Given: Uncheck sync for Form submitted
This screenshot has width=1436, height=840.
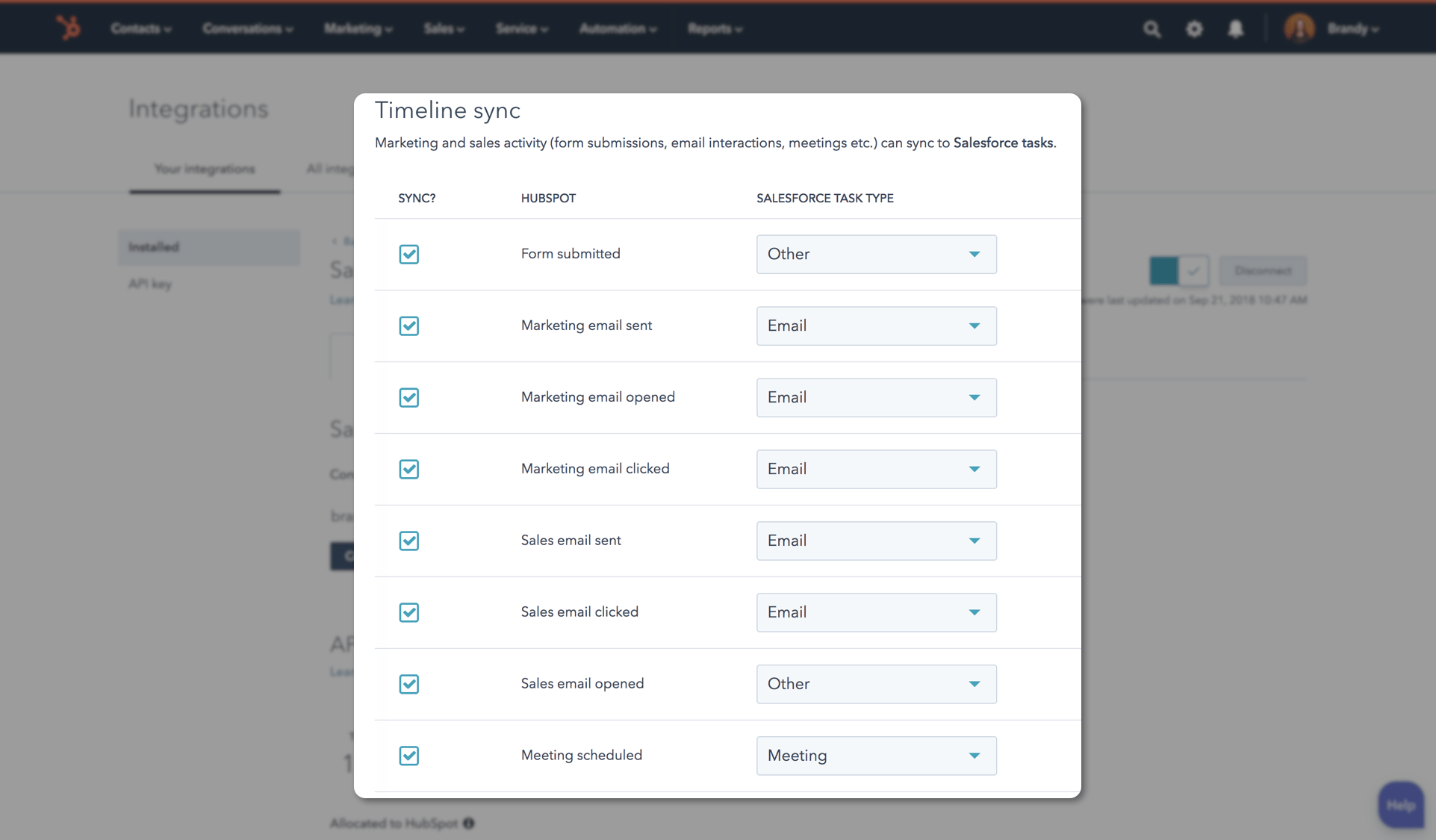Looking at the screenshot, I should (409, 254).
